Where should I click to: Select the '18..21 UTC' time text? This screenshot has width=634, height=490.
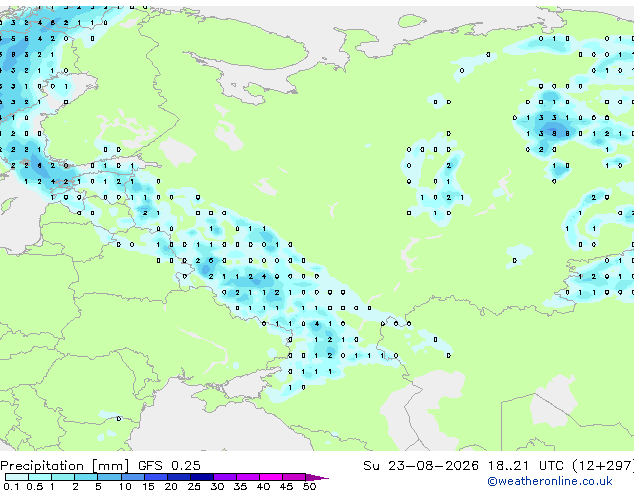[525, 466]
